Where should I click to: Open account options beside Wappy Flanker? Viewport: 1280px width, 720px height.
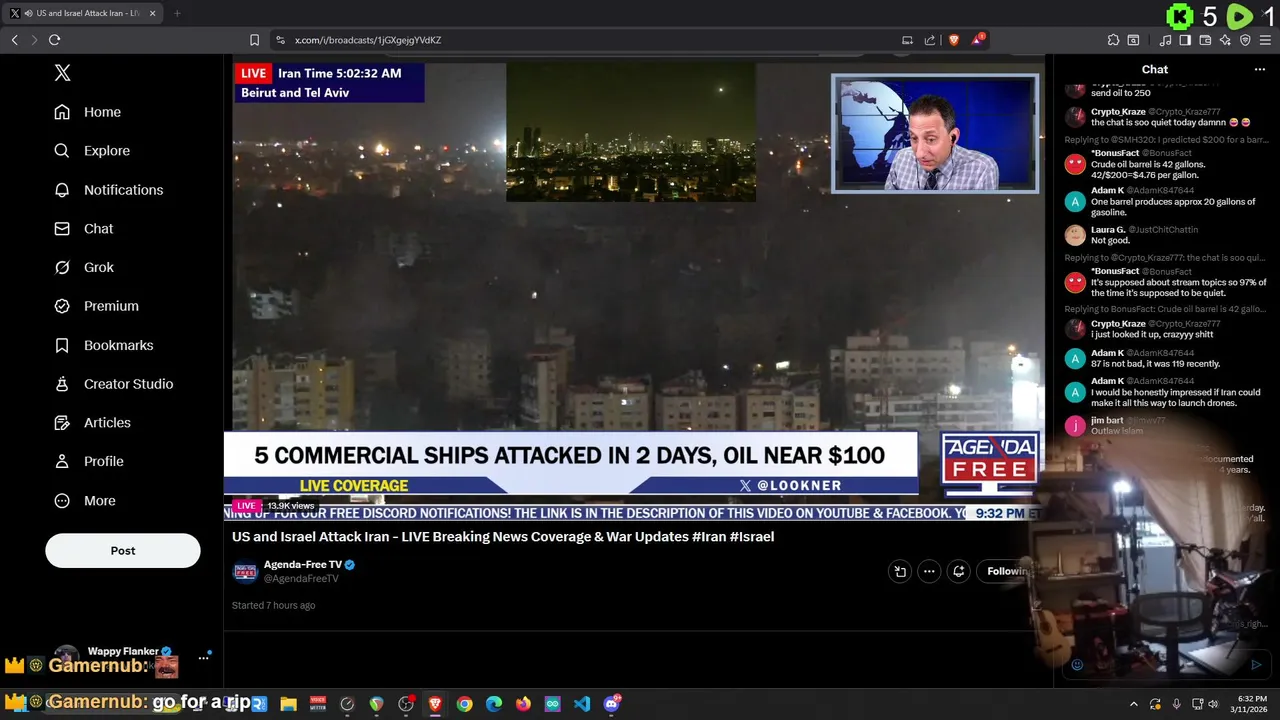pyautogui.click(x=204, y=657)
